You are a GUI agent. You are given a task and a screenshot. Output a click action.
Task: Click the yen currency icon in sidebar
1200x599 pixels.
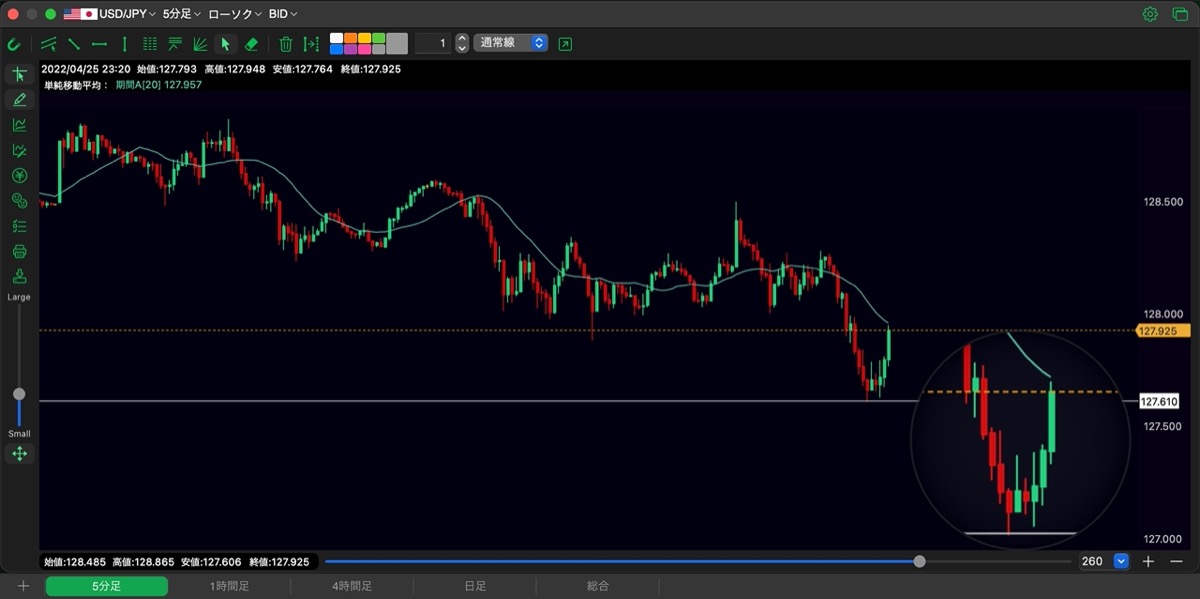click(19, 175)
